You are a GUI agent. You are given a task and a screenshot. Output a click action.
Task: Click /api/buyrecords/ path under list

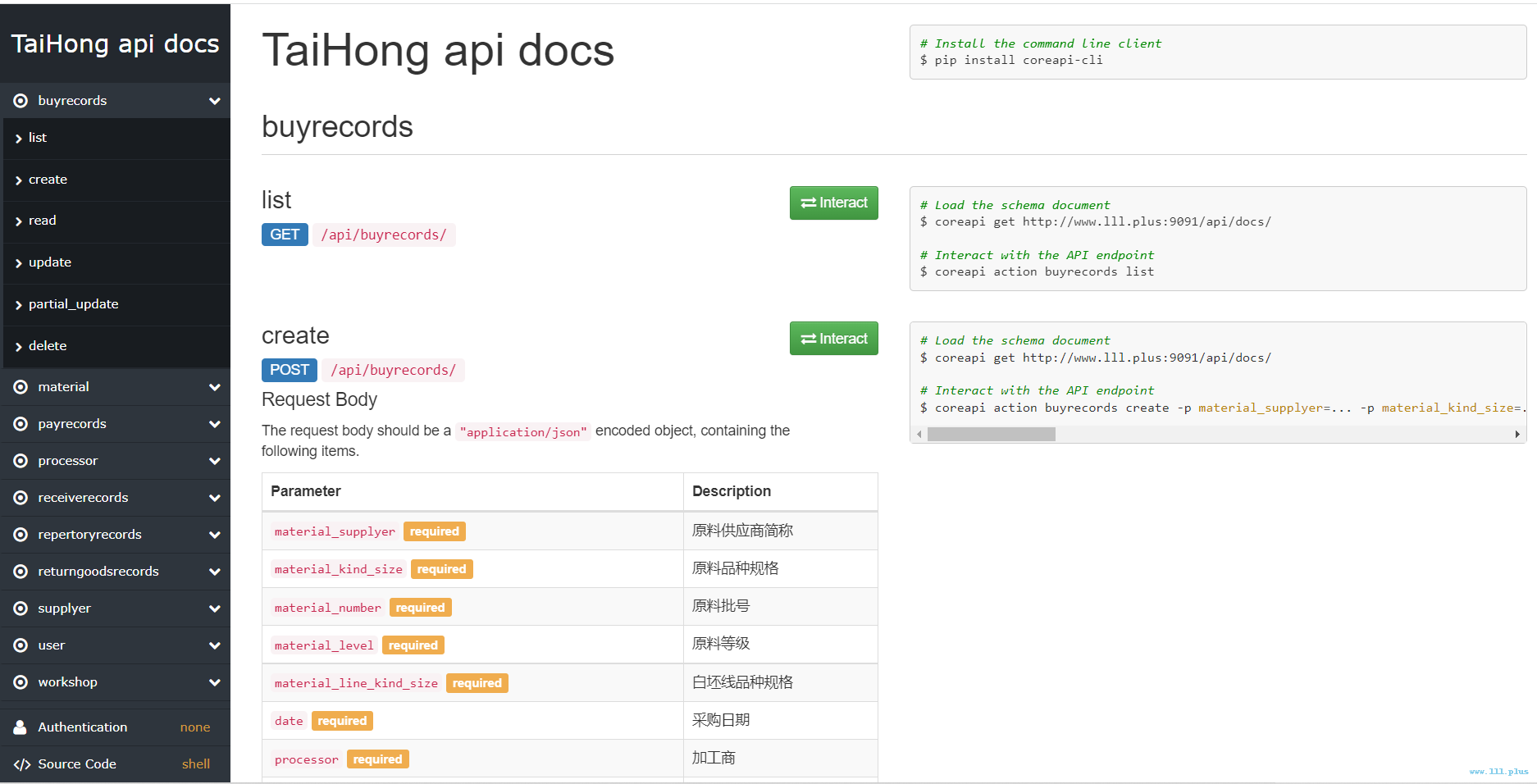(x=384, y=235)
